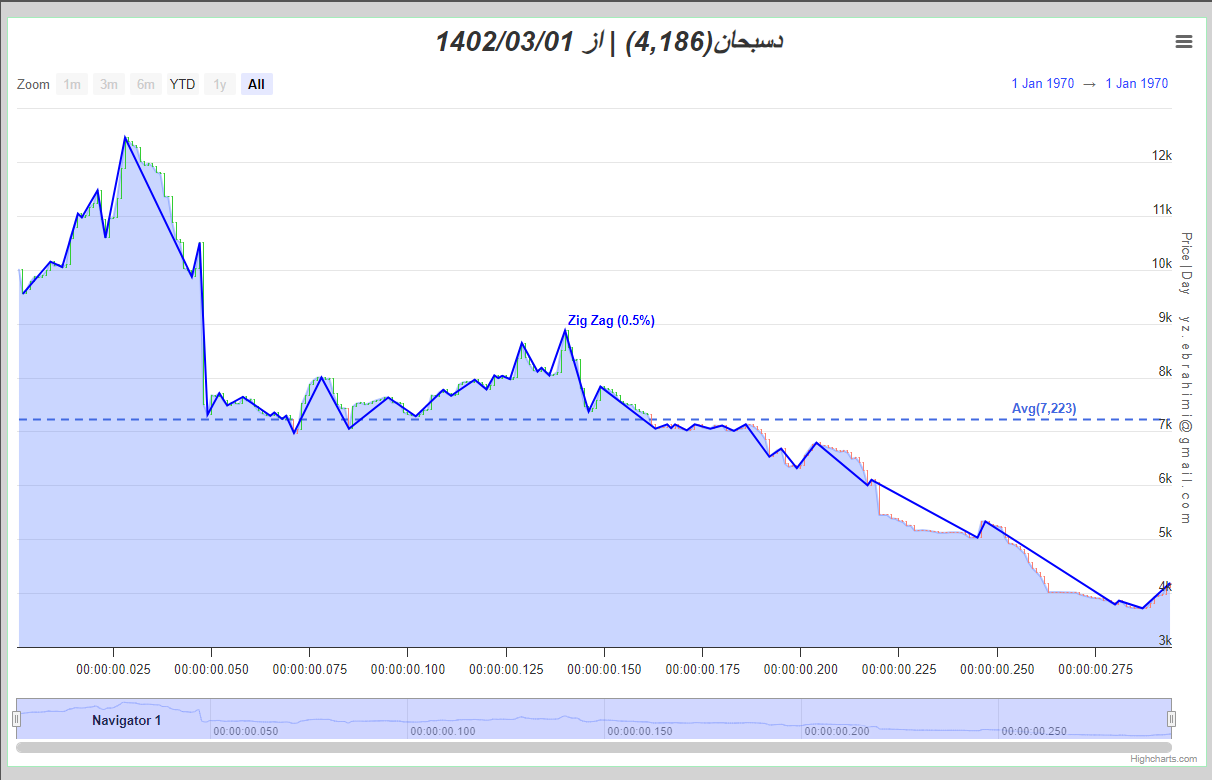Viewport: 1212px width, 780px height.
Task: Click the 6k price axis label
Action: [1165, 479]
